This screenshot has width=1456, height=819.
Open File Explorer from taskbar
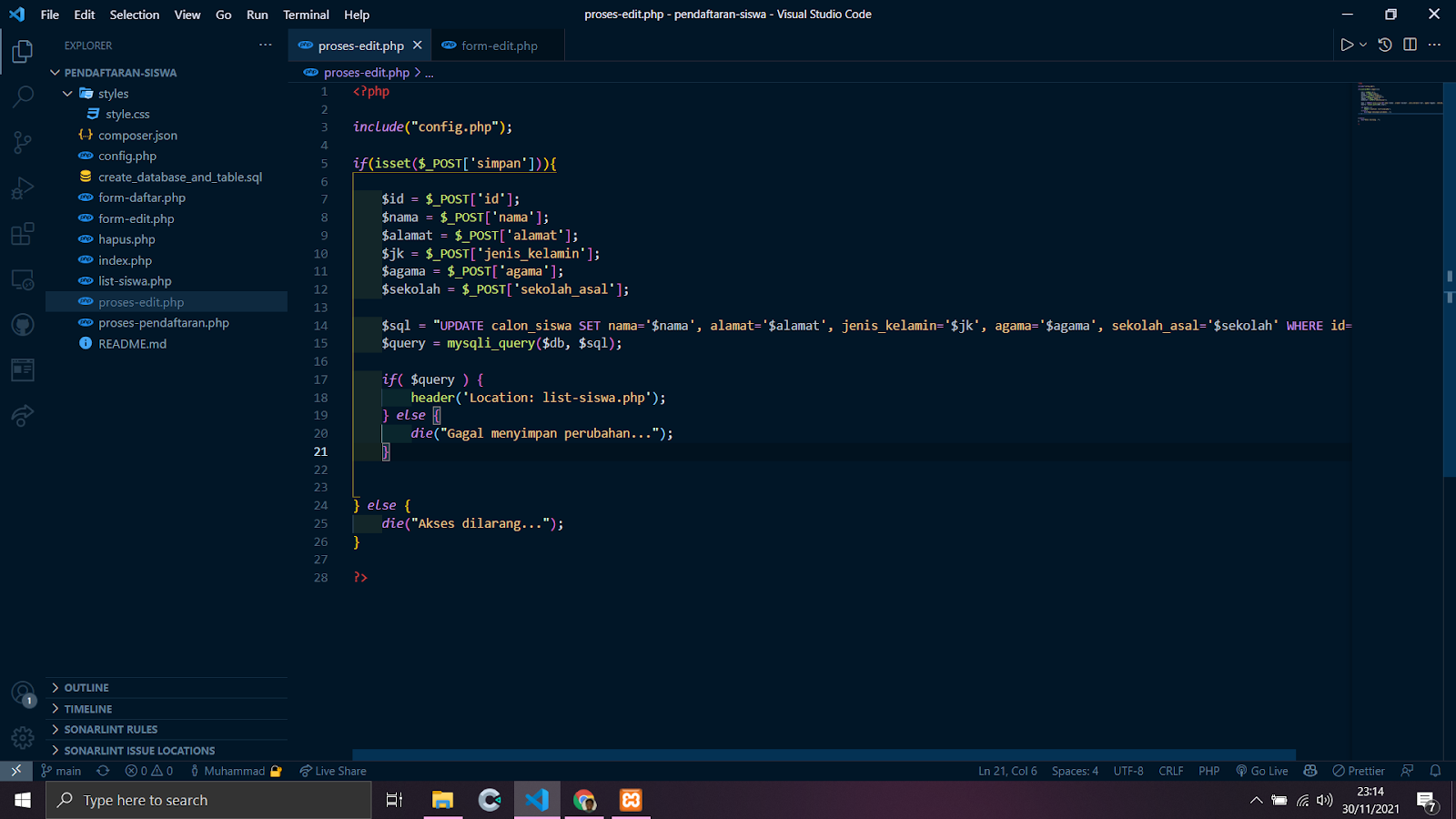442,800
